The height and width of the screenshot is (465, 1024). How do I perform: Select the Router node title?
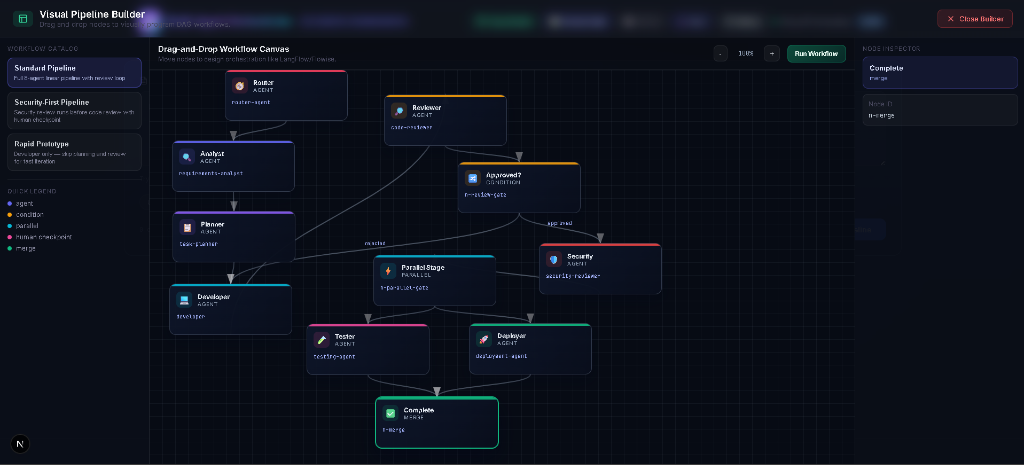263,82
